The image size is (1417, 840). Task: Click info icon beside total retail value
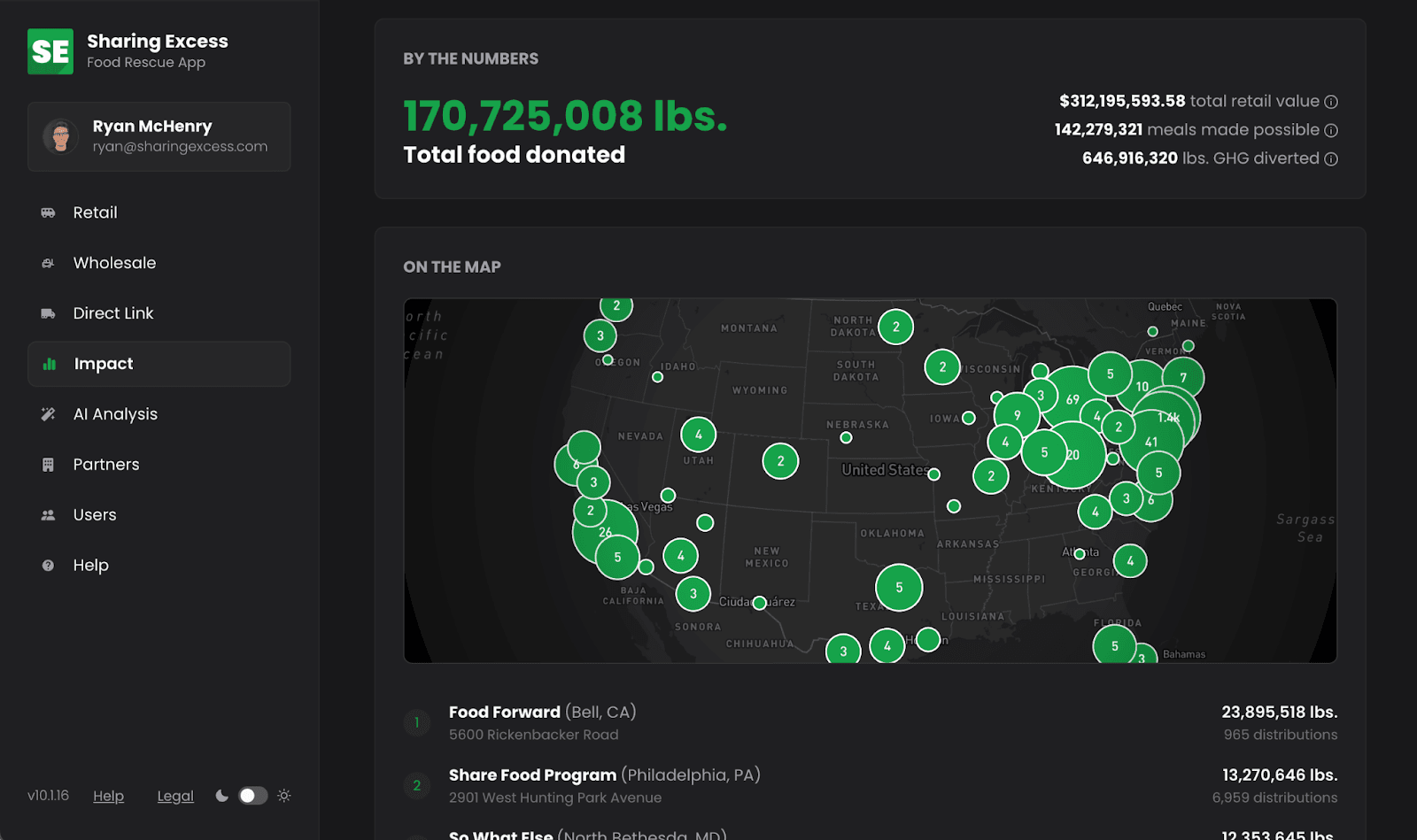(1331, 102)
